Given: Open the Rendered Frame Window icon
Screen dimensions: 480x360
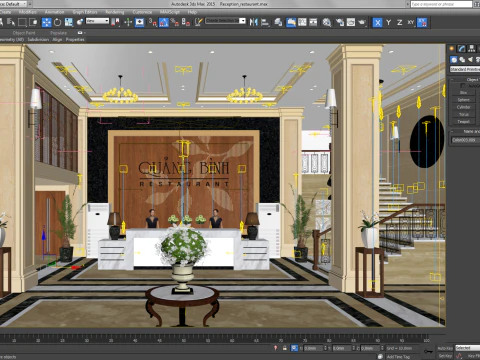Looking at the screenshot, I should point(351,22).
